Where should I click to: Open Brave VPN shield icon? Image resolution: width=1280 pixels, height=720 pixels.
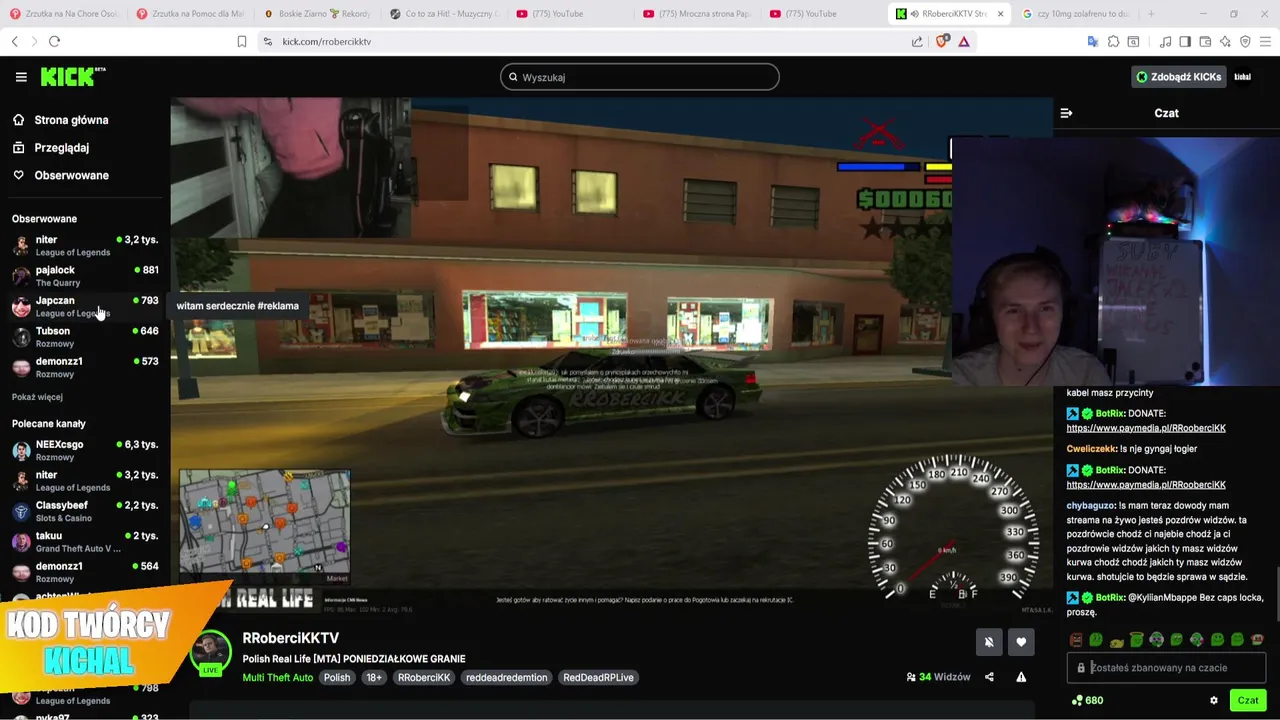tap(1245, 41)
